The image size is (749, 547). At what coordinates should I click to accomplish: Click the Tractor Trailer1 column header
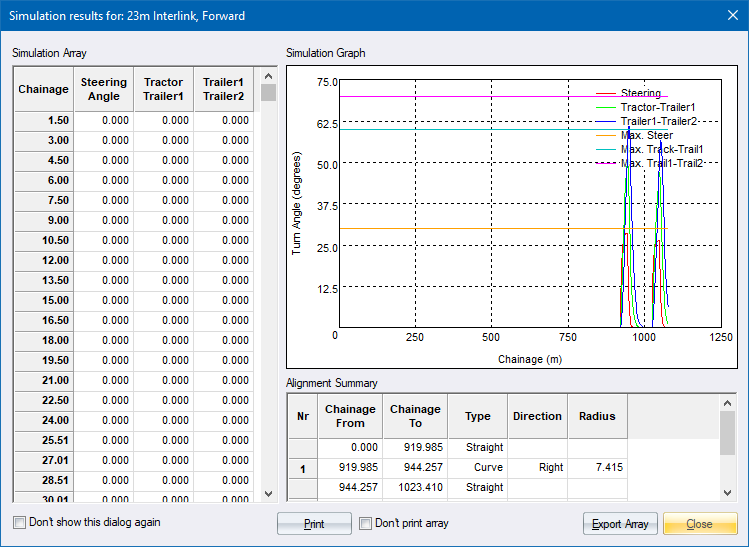tap(163, 89)
